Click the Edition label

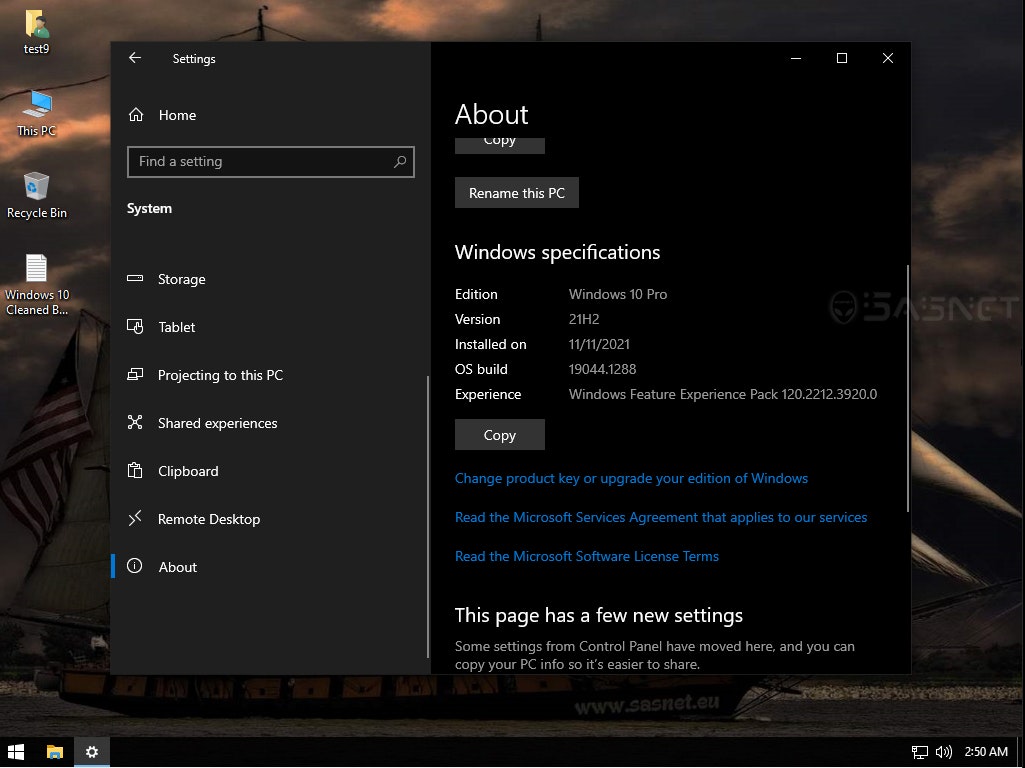(x=476, y=294)
